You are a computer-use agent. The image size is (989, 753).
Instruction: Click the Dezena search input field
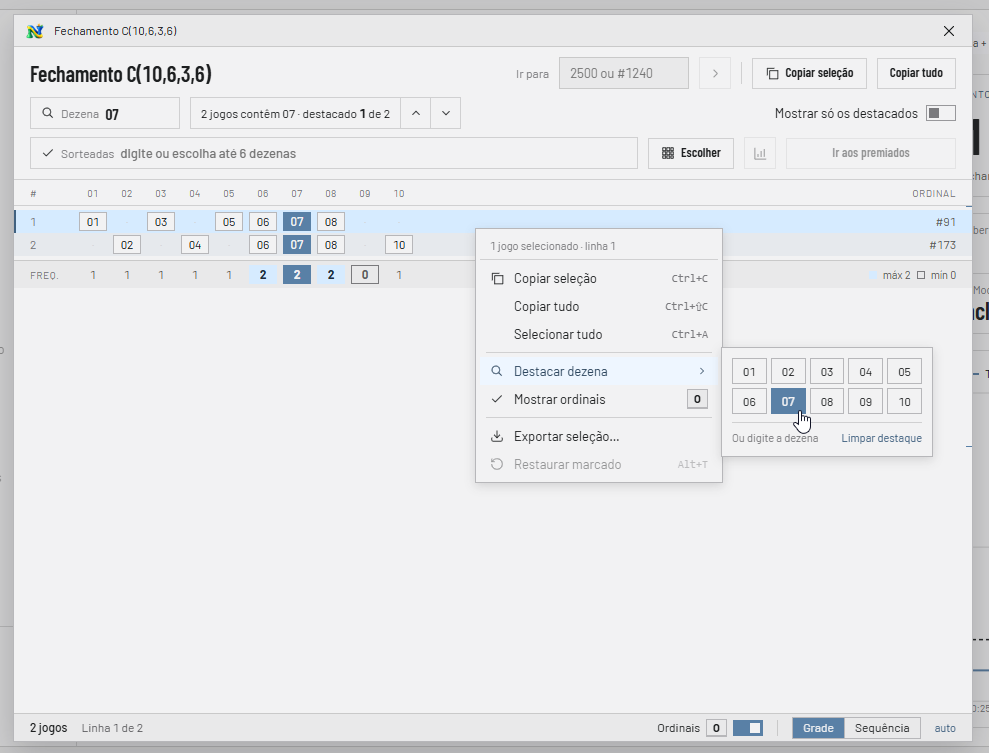tap(105, 114)
